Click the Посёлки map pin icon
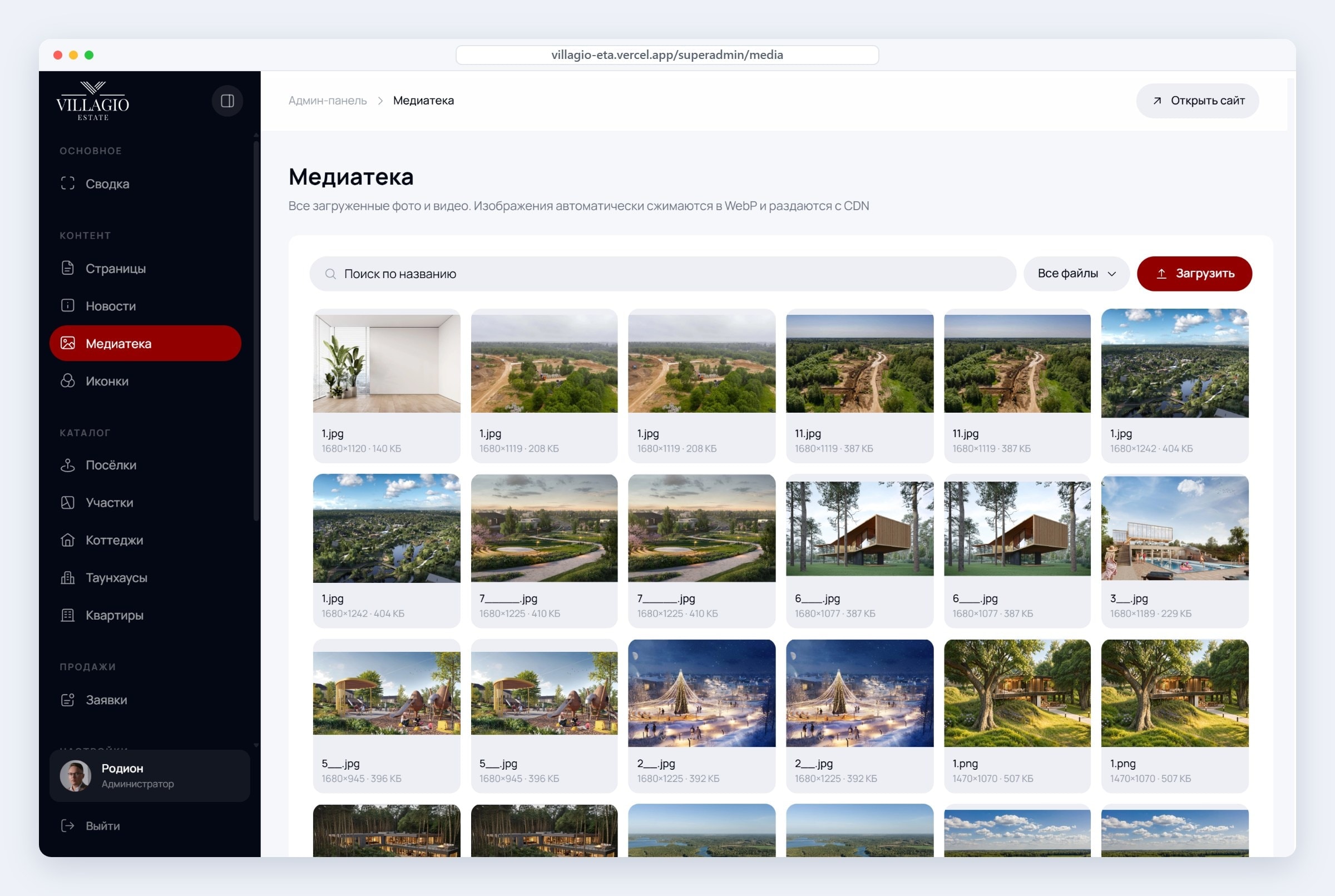 pos(67,464)
